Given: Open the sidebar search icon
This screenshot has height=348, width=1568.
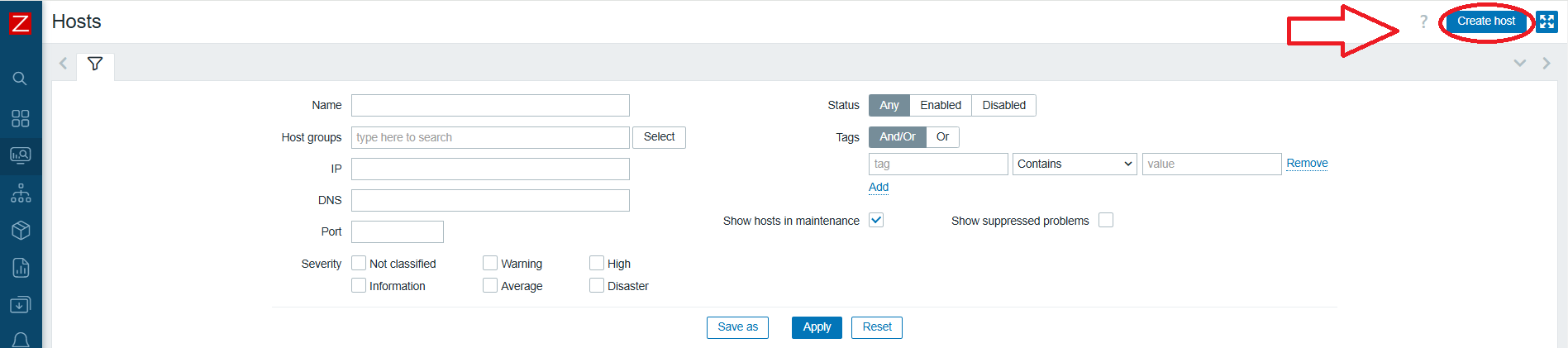Looking at the screenshot, I should (20, 79).
